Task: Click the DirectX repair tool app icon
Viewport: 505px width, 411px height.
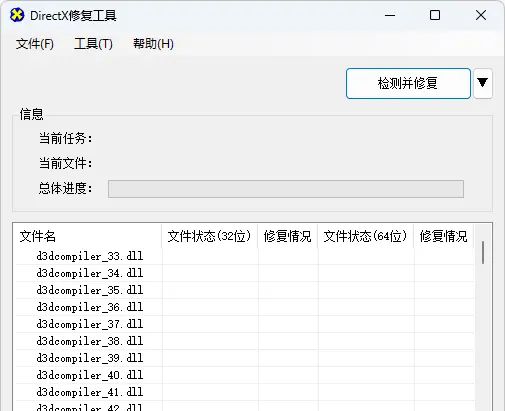Action: point(17,15)
